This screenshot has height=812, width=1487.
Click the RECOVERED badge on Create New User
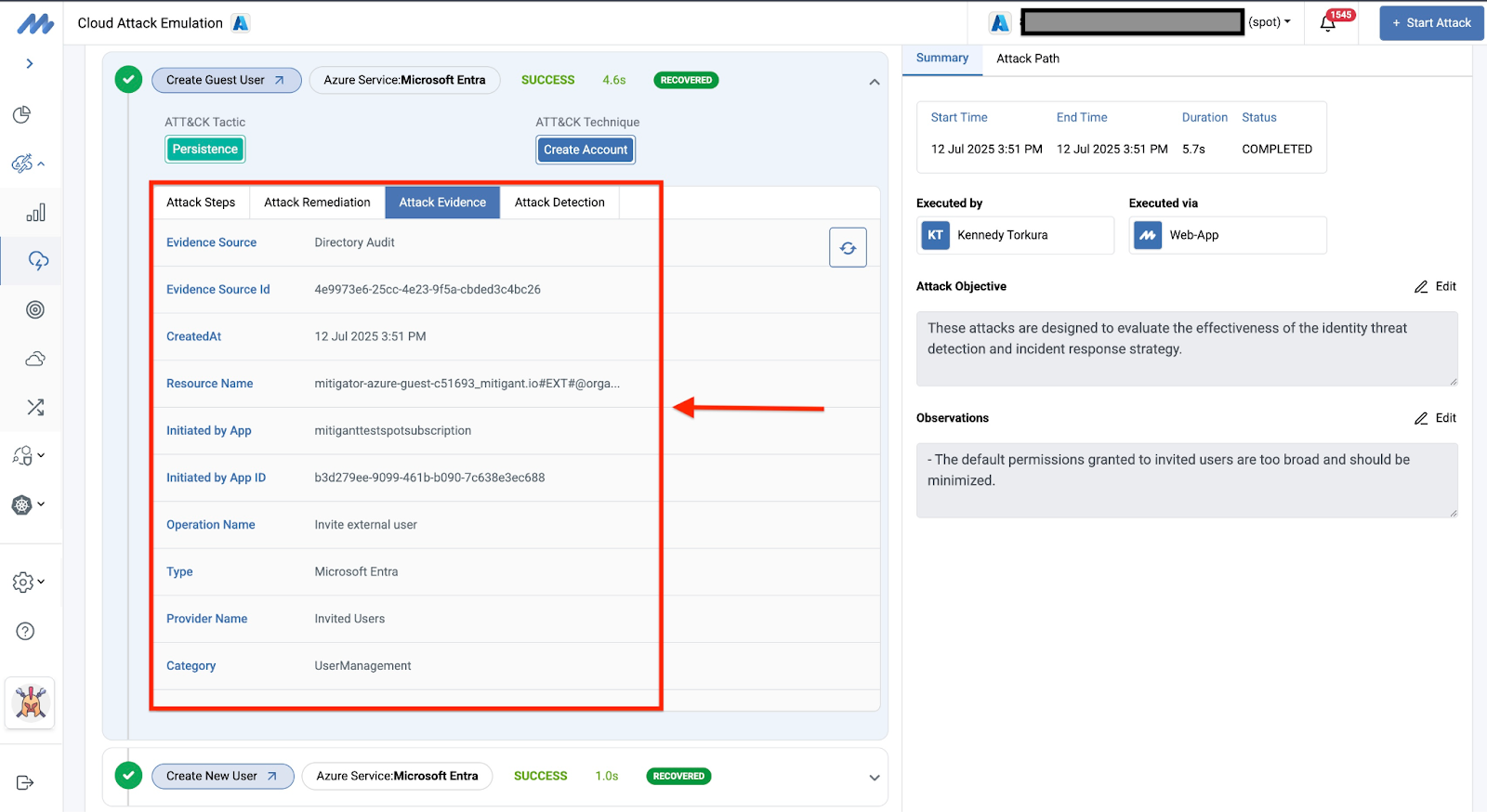(x=678, y=776)
